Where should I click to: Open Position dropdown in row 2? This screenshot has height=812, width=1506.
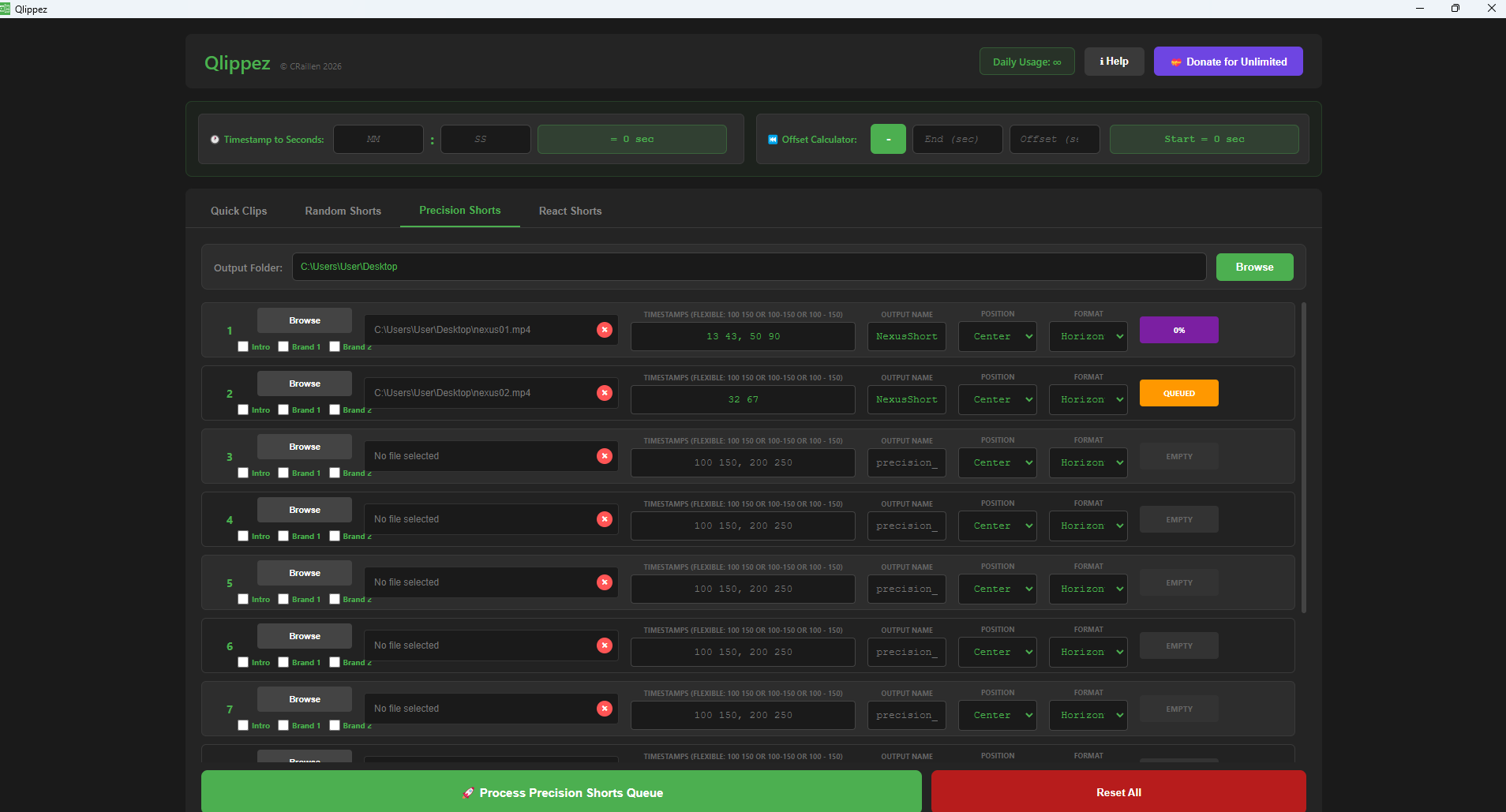pos(998,399)
